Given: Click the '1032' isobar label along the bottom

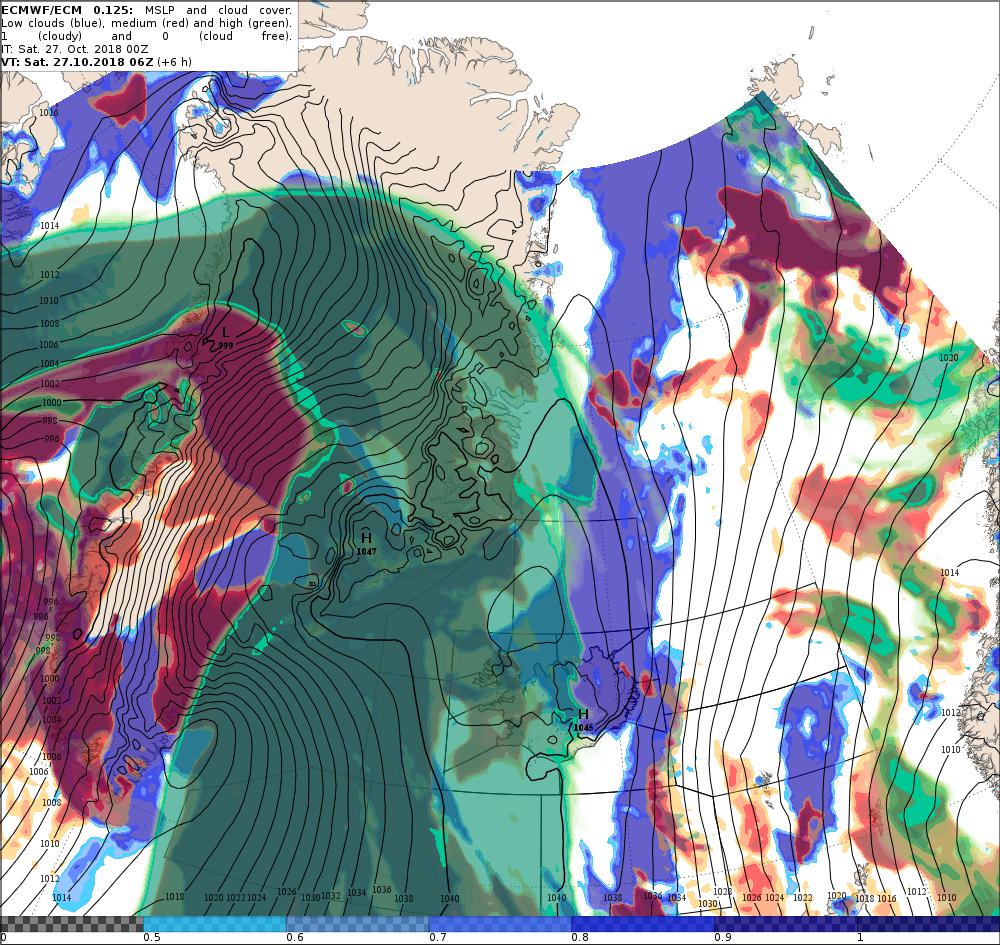Looking at the screenshot, I should click(x=331, y=895).
